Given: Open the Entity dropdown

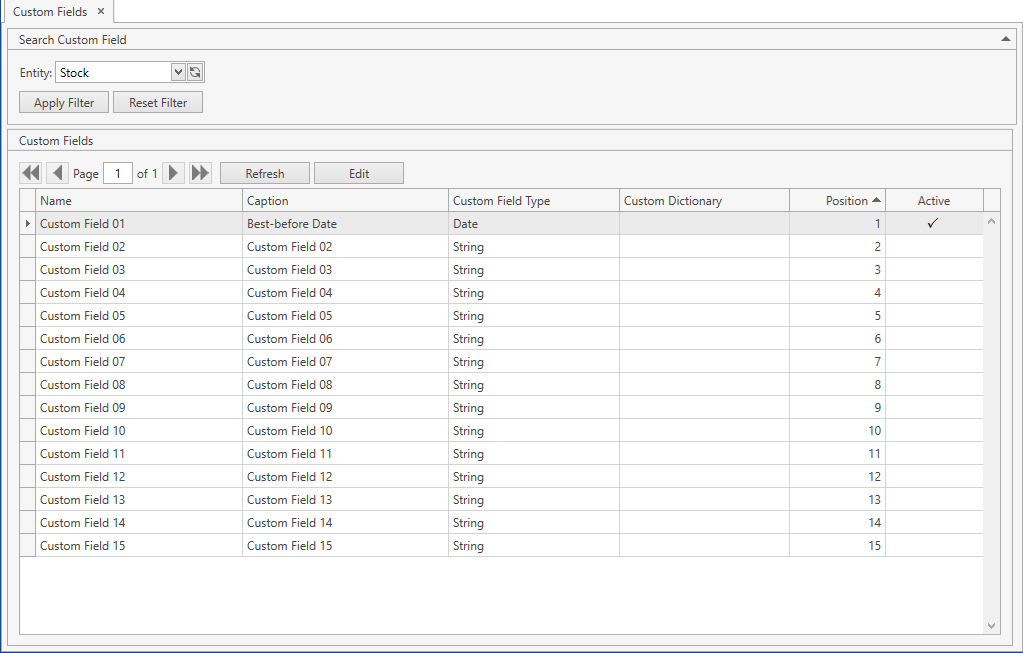Looking at the screenshot, I should [177, 71].
